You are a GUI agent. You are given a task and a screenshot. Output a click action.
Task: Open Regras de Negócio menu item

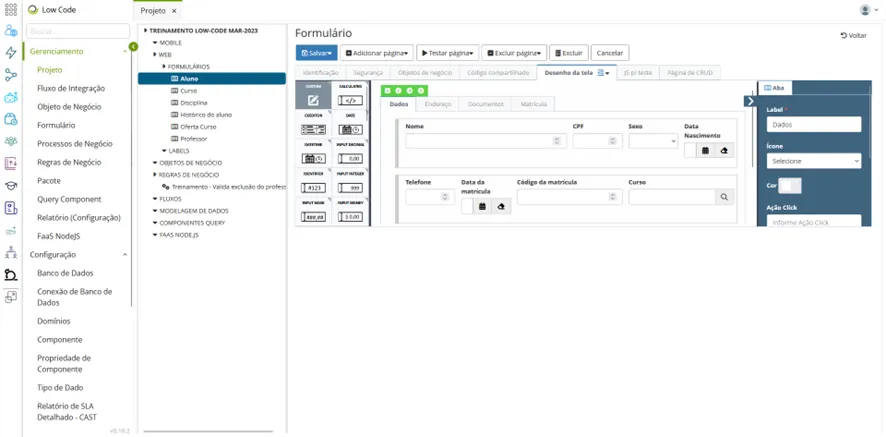70,162
